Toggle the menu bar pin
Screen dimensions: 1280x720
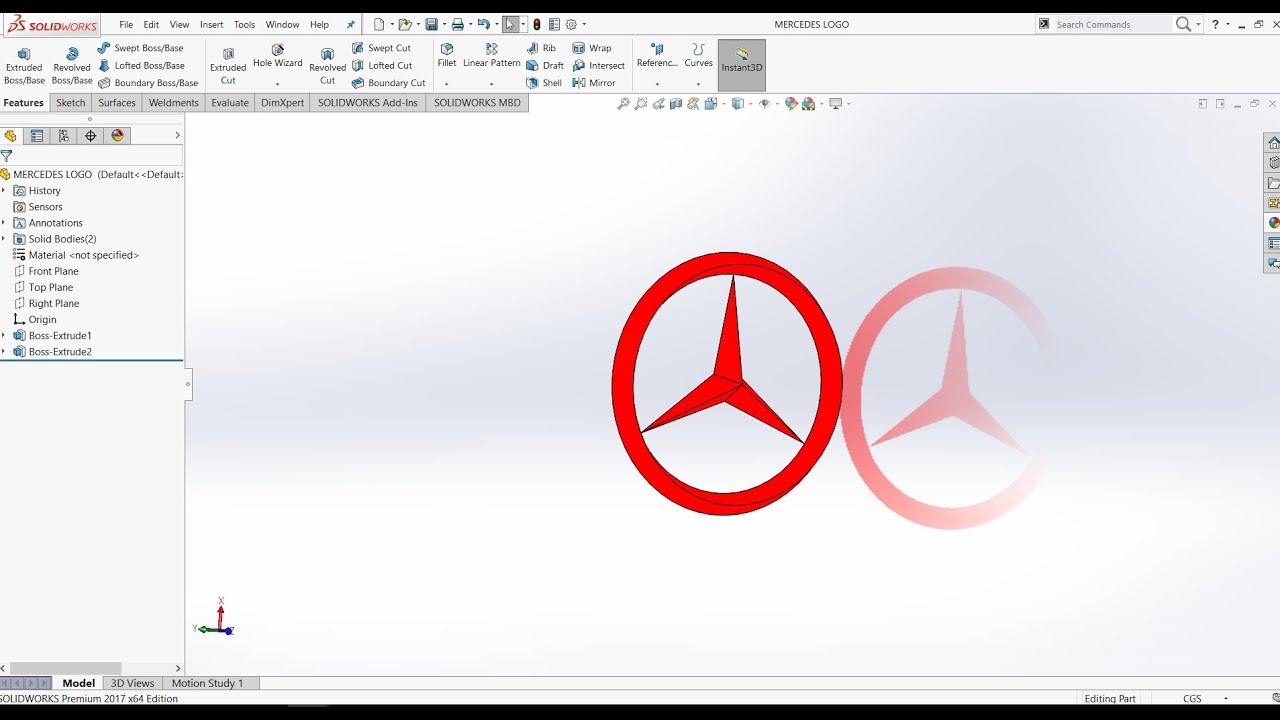[350, 24]
